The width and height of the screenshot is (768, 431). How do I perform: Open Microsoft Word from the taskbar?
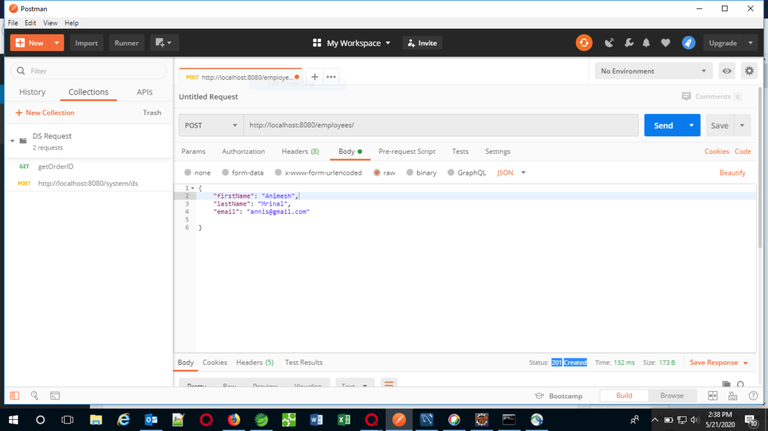tap(316, 420)
